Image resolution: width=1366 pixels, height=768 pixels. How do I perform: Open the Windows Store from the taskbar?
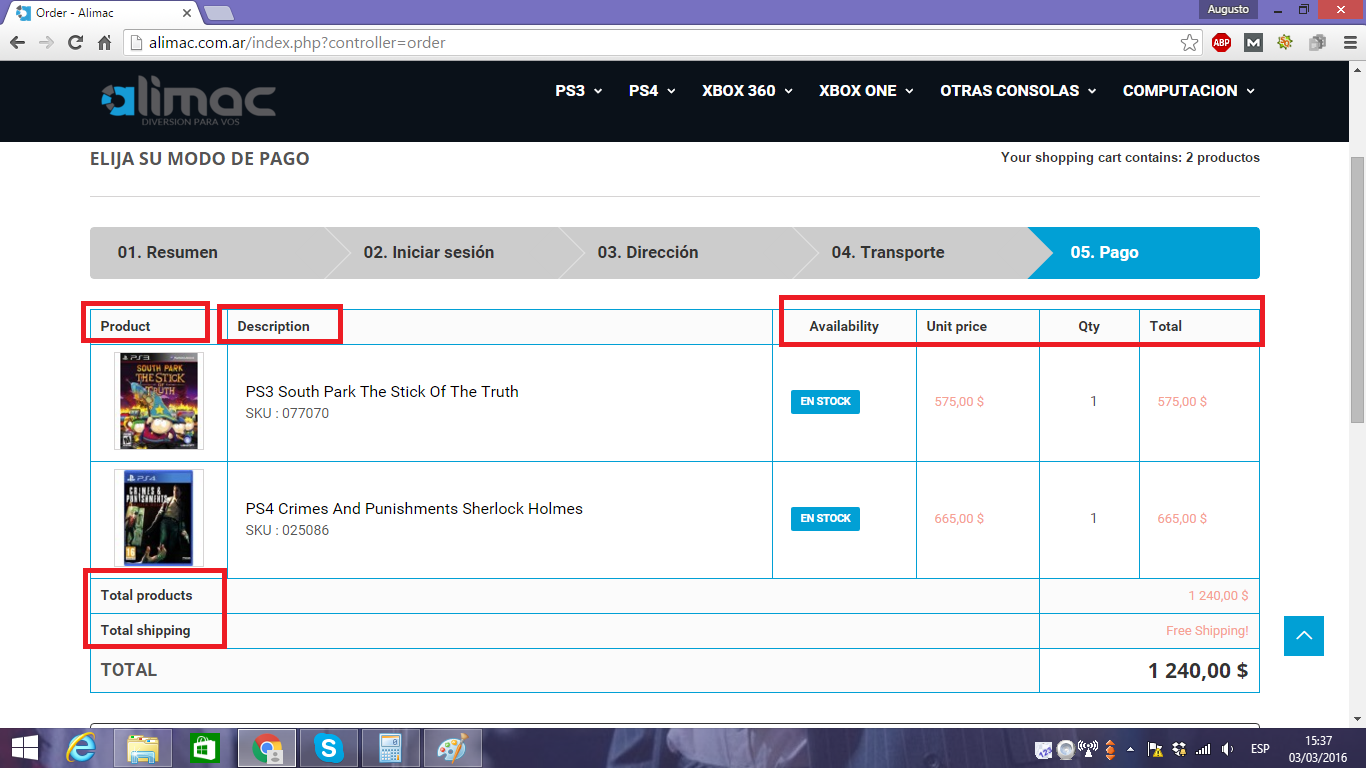tap(205, 748)
